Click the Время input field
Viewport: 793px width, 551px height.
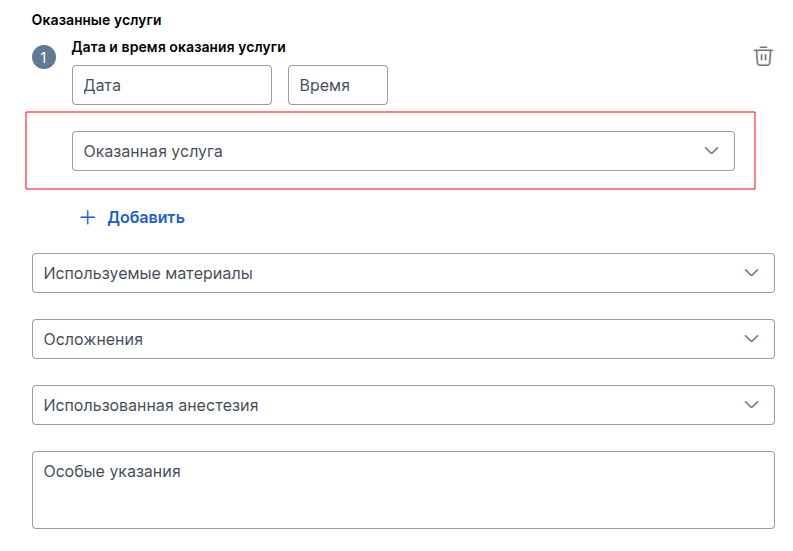[x=338, y=85]
